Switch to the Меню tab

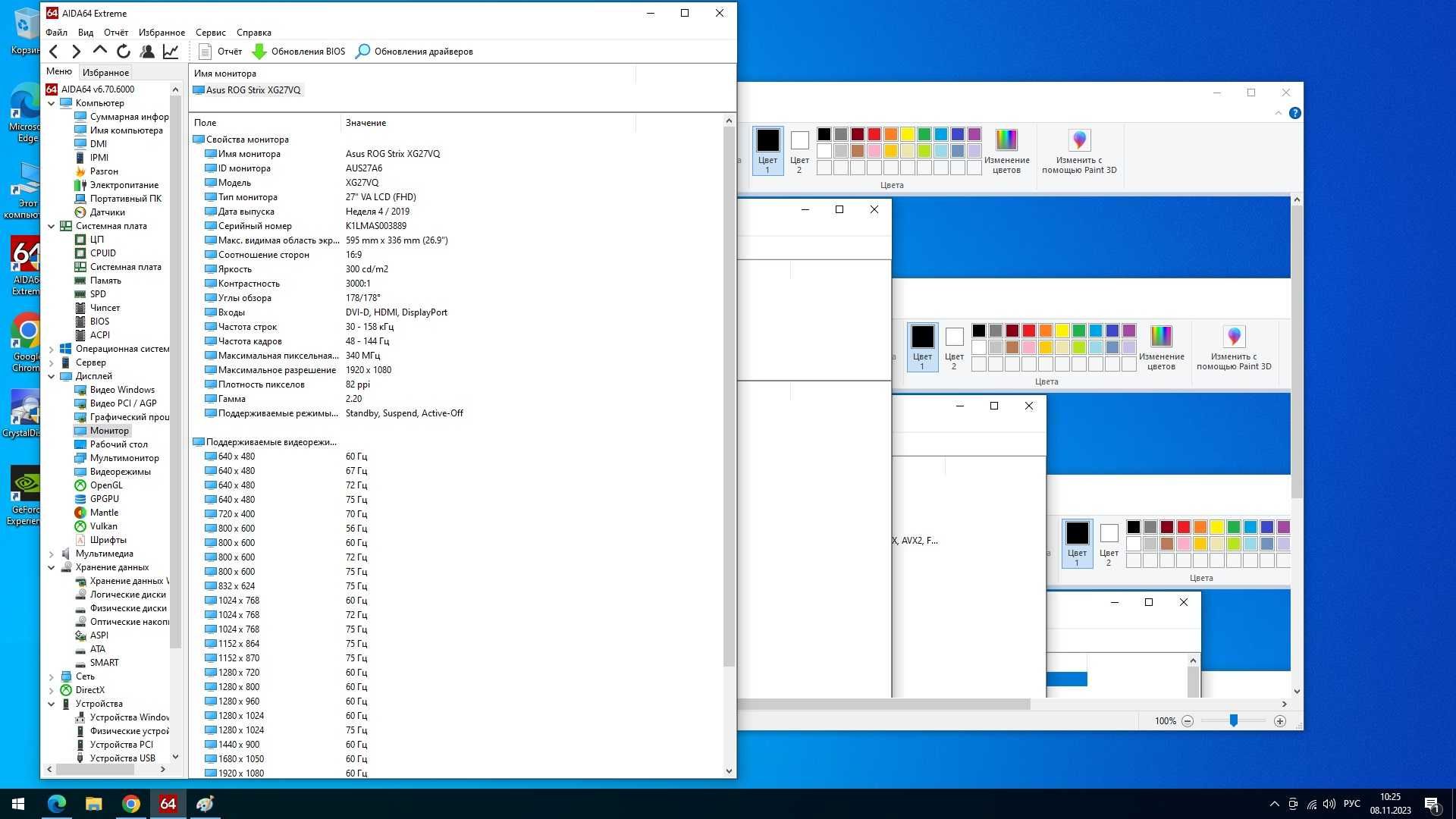click(59, 71)
